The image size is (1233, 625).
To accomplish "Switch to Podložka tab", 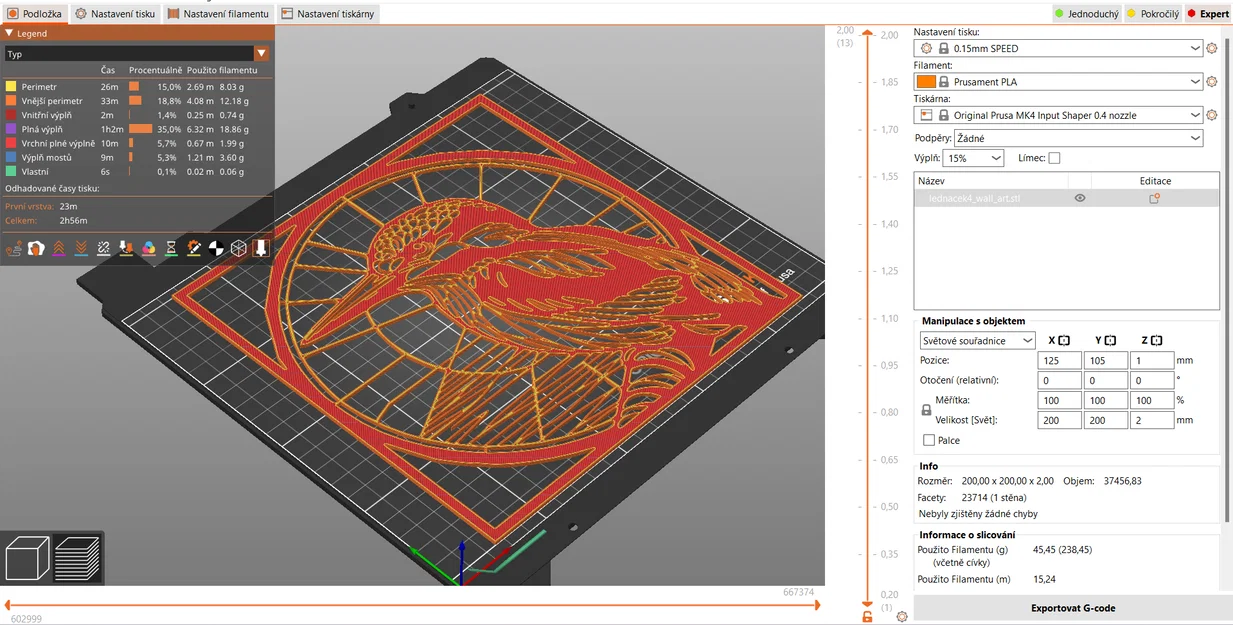I will click(x=35, y=14).
